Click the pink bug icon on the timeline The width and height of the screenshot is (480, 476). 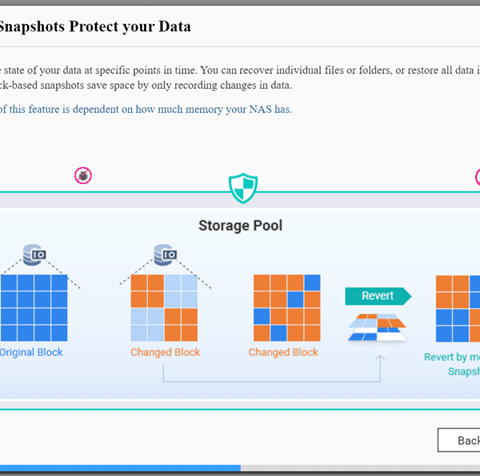coord(83,176)
